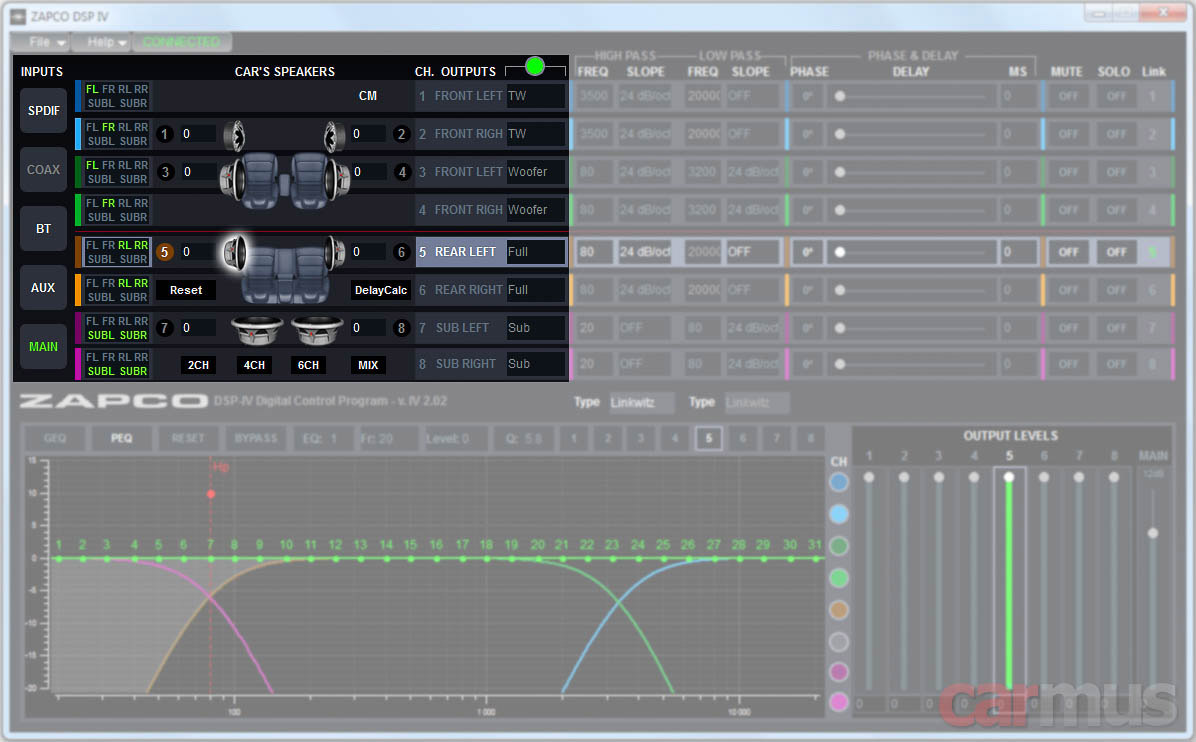Open the File menu
The height and width of the screenshot is (742, 1196).
(x=41, y=42)
